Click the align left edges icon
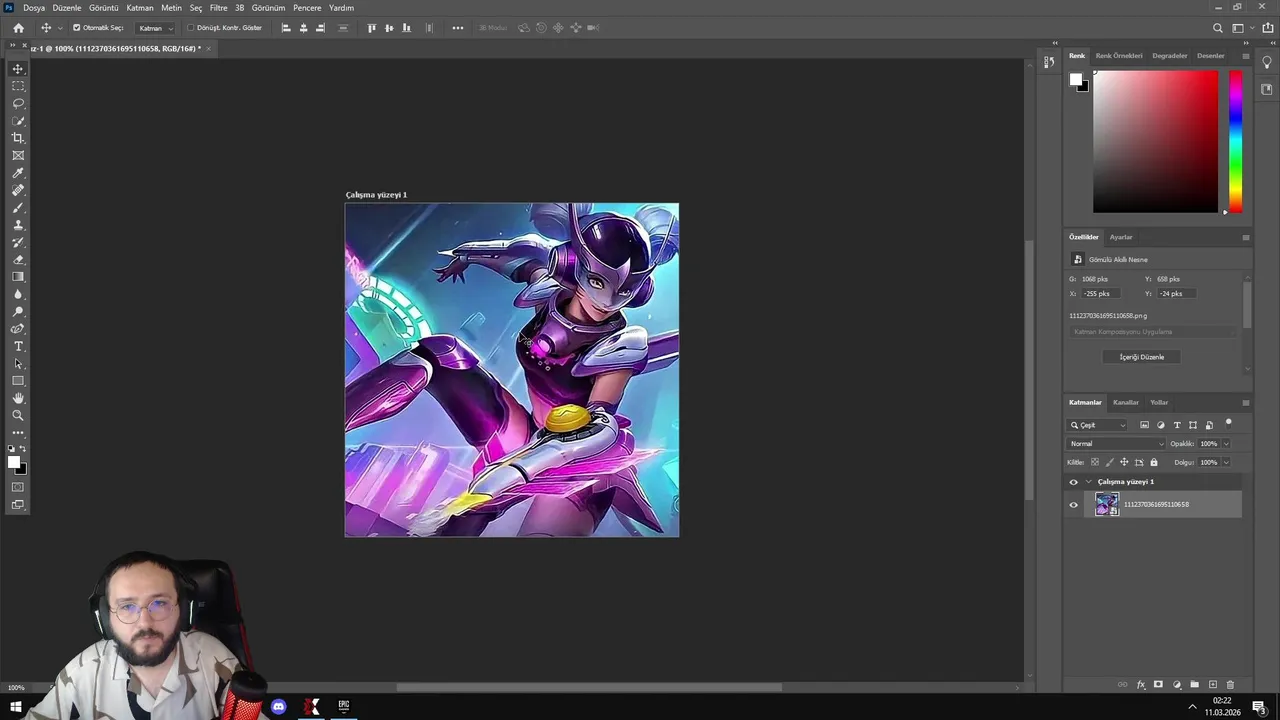1280x720 pixels. (x=286, y=28)
